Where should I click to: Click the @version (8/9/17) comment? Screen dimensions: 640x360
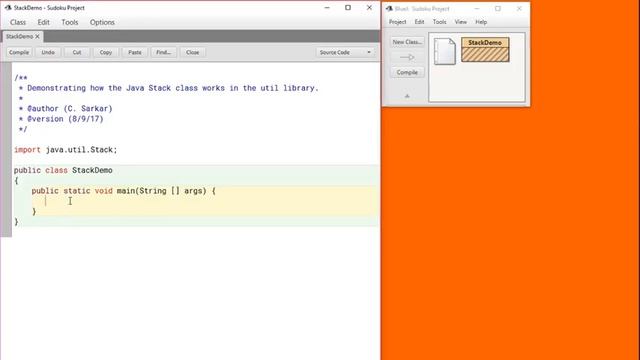tap(61, 119)
